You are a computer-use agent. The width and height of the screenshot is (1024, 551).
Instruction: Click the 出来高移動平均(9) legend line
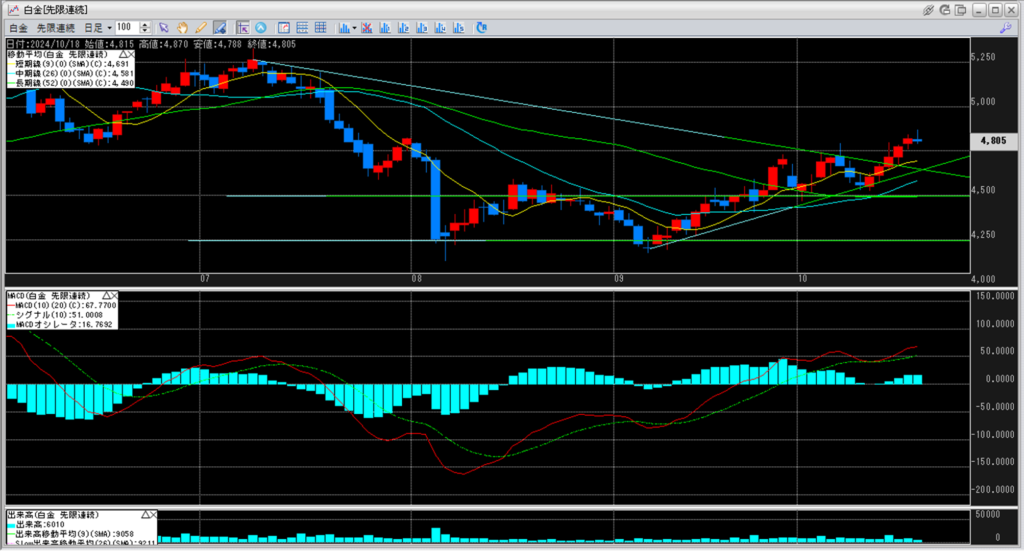coord(71,533)
